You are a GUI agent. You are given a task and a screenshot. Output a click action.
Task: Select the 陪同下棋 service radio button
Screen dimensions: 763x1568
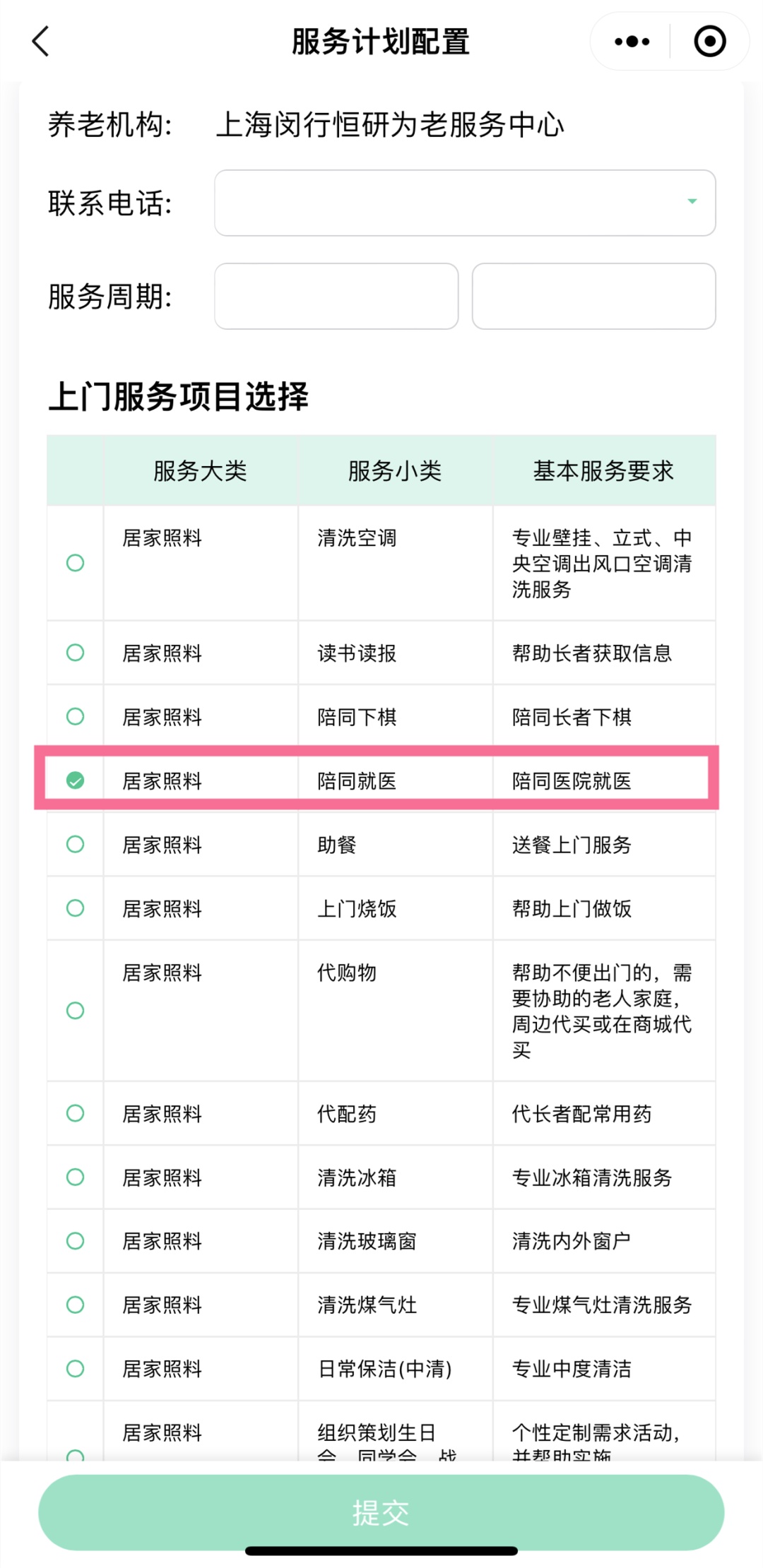tap(75, 716)
